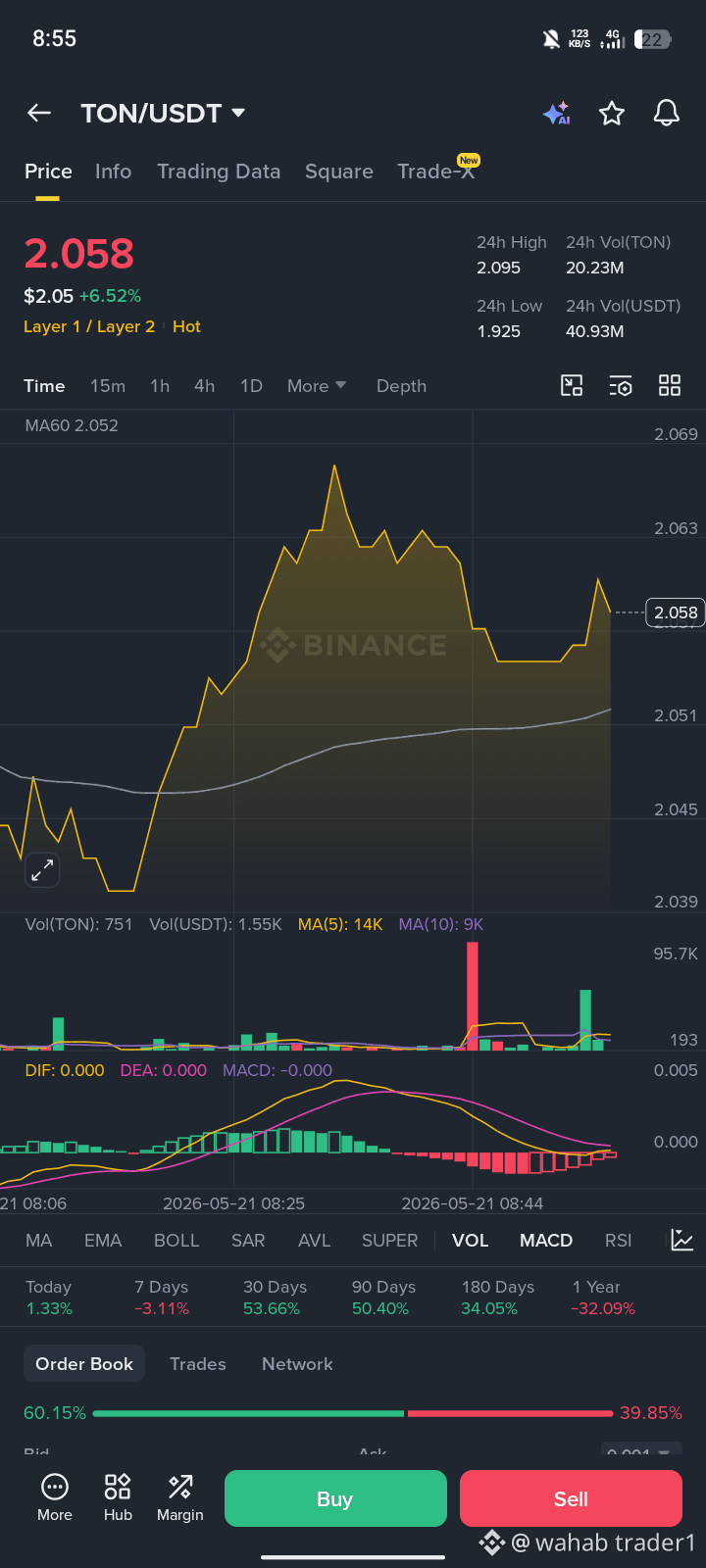
Task: Tap the Buy button
Action: point(335,1498)
